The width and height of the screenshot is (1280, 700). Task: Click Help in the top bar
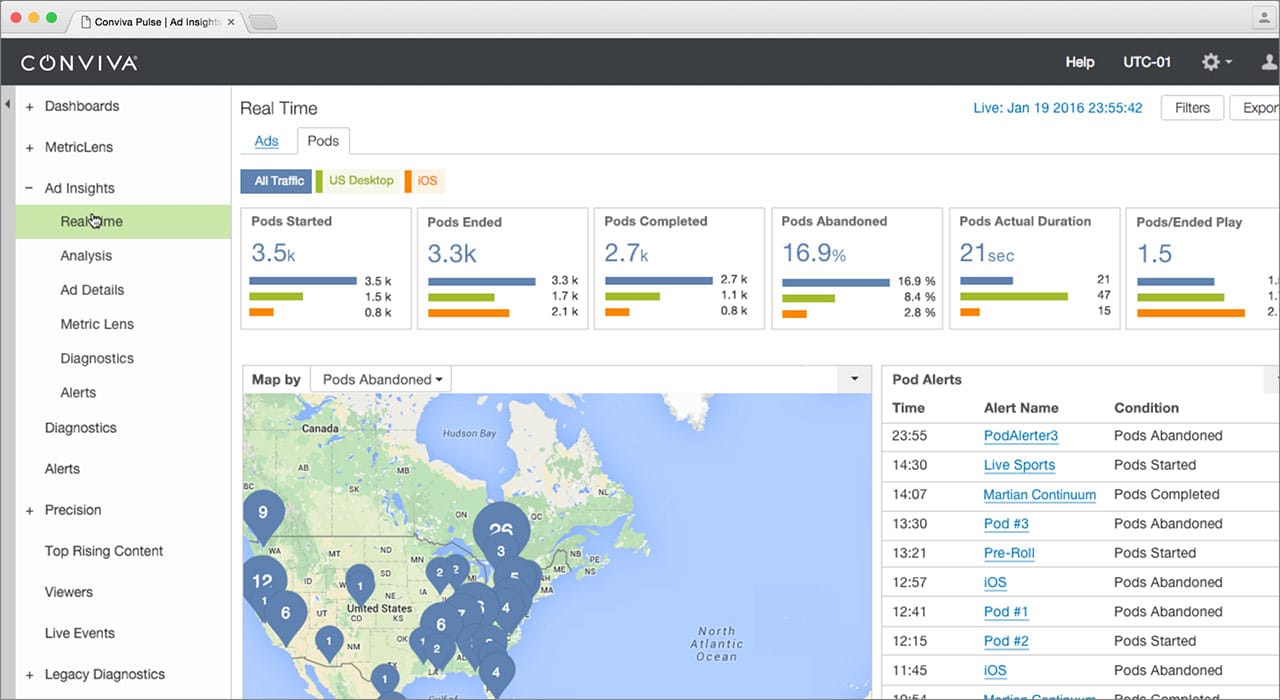tap(1080, 62)
